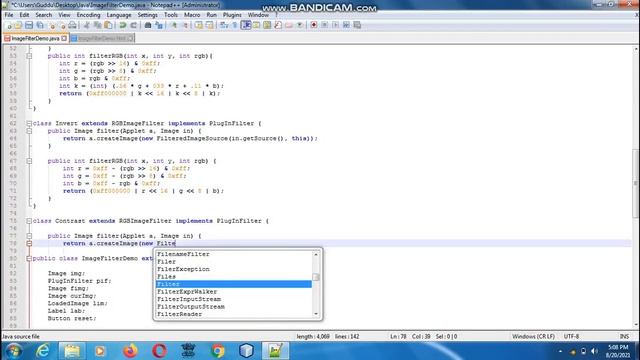Screen dimensions: 640x360
Task: Toggle word wrap in the toolbar
Action: [224, 25]
